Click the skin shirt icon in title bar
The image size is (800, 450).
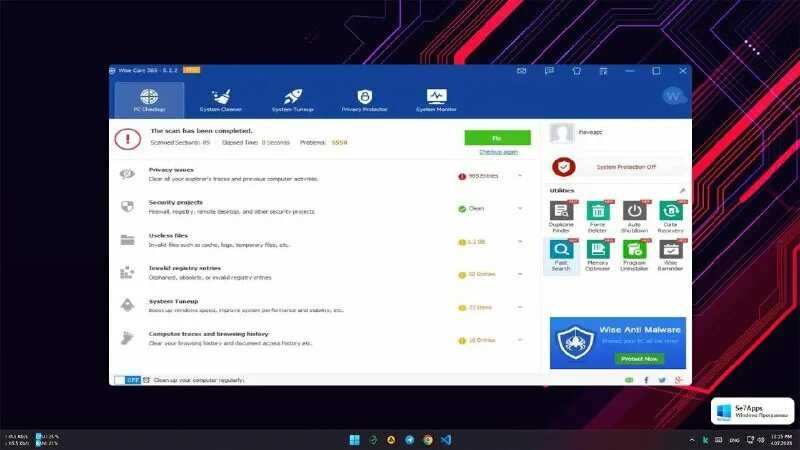pyautogui.click(x=577, y=71)
